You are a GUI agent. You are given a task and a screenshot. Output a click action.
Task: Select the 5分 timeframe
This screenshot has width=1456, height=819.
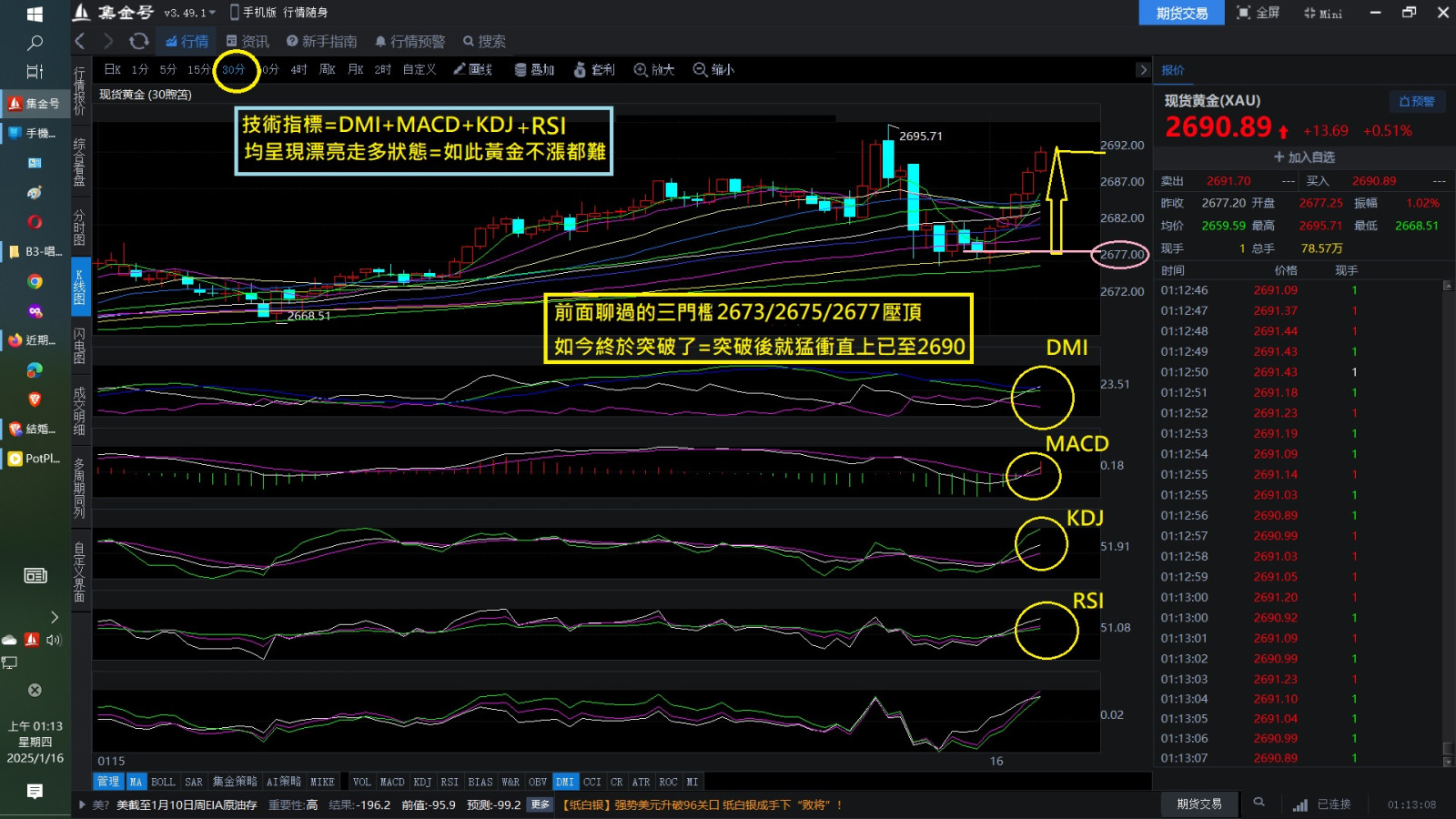pos(168,69)
